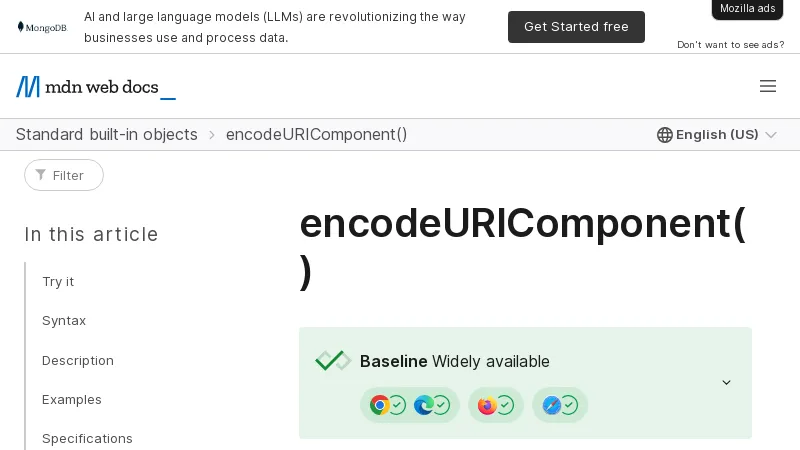The width and height of the screenshot is (800, 450).
Task: Click the MongoDB ad logo
Action: pyautogui.click(x=42, y=27)
